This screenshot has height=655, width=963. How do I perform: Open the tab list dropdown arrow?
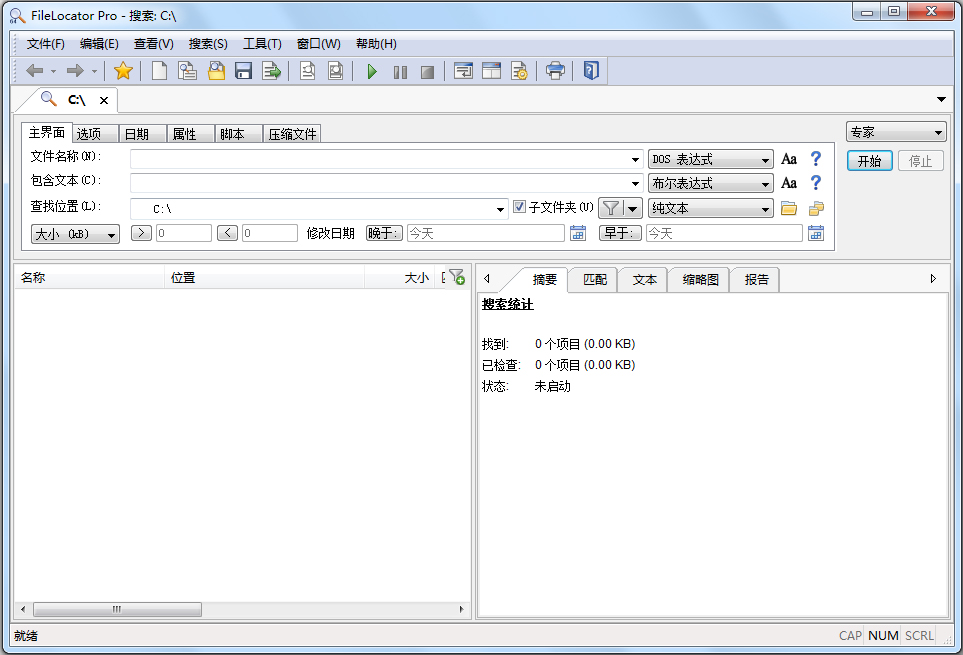tap(941, 99)
